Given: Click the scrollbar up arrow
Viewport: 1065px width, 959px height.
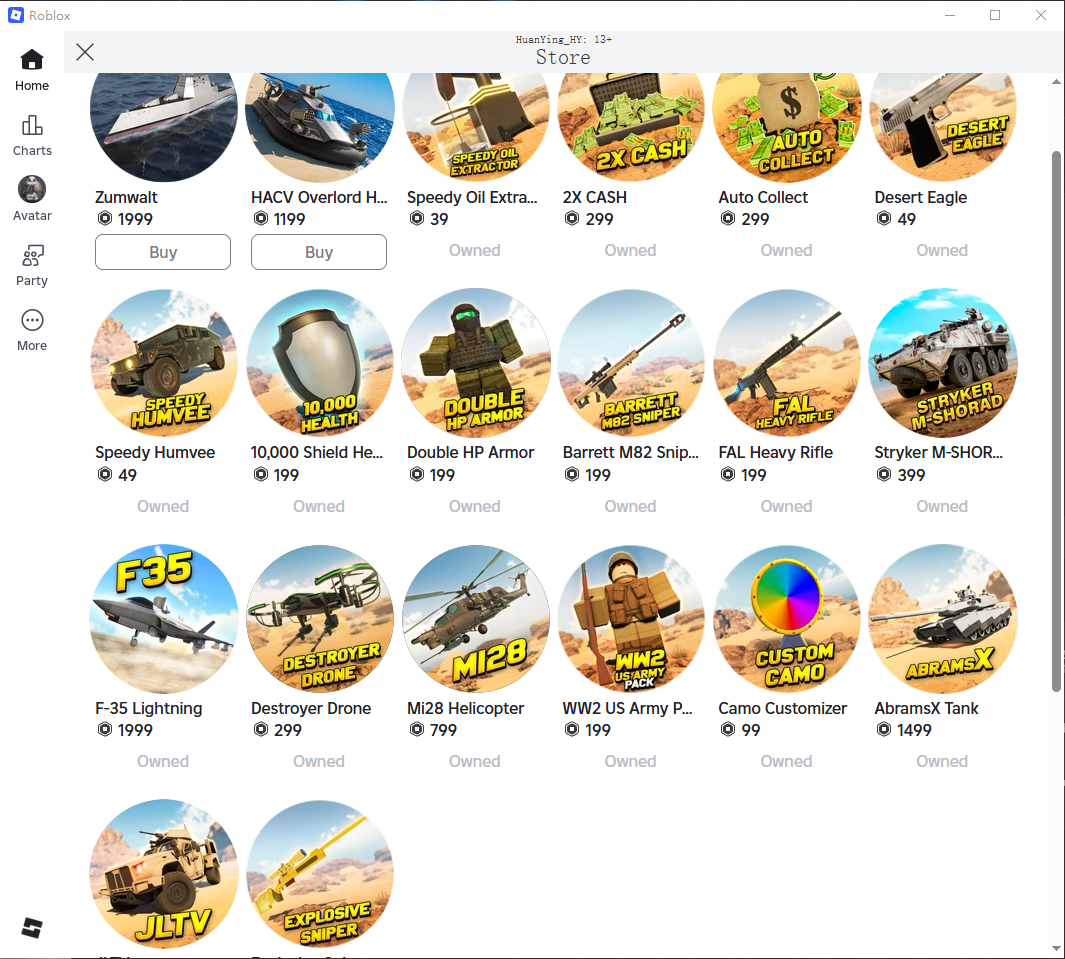Looking at the screenshot, I should pos(1056,82).
